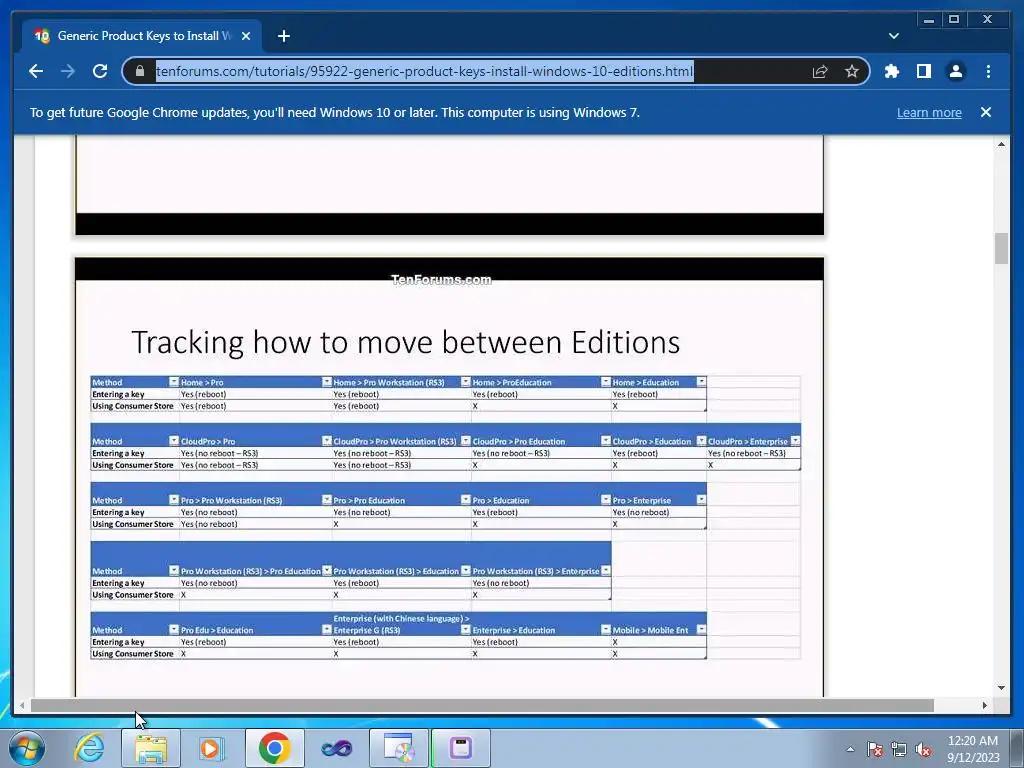
Task: Click the Learn more link
Action: point(929,112)
